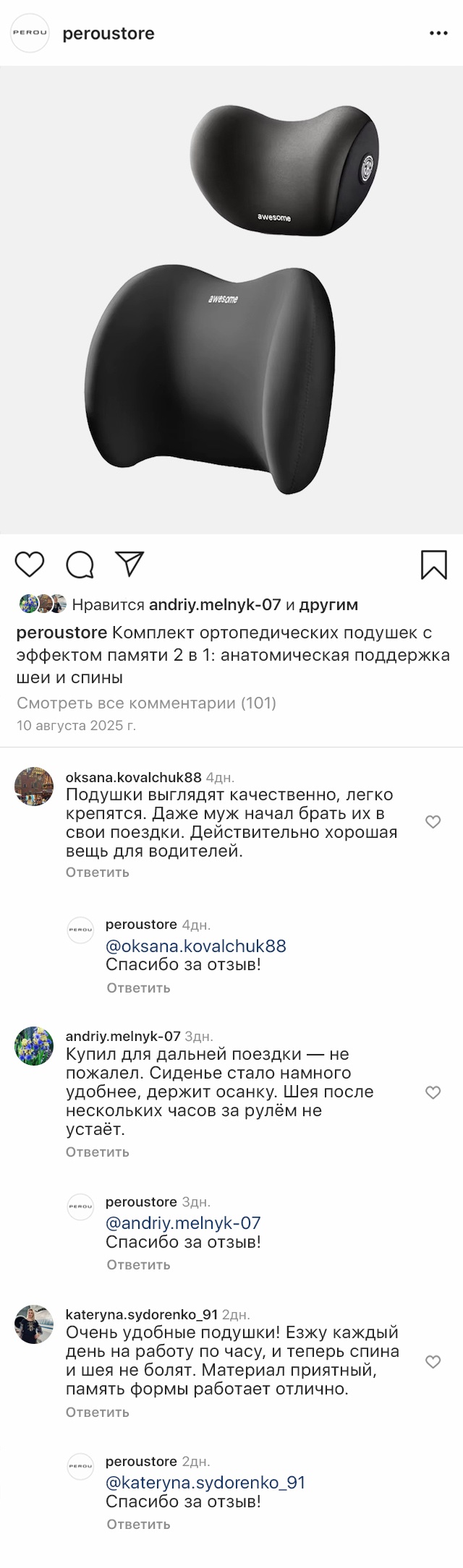Open andriy.melnyk-07's avatar beside his comment

34,1045
